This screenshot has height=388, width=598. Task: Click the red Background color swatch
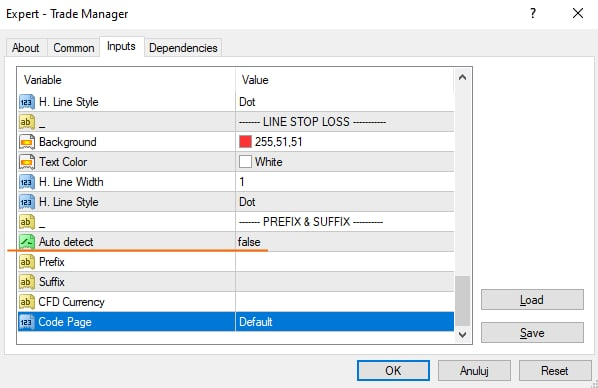click(x=245, y=142)
